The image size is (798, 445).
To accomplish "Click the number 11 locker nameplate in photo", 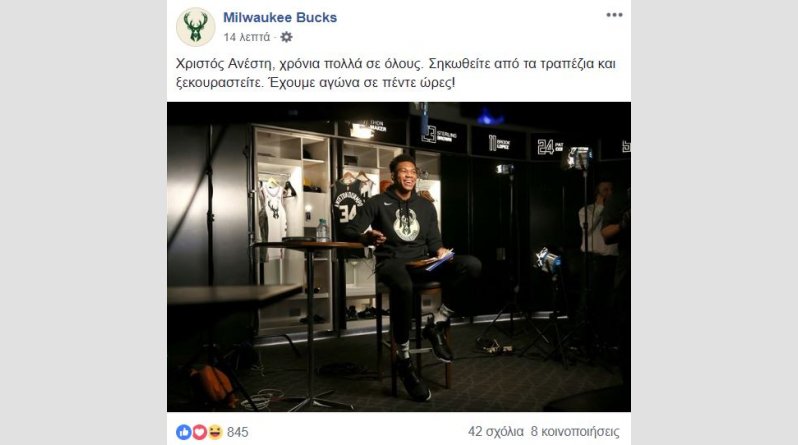I will coord(499,143).
